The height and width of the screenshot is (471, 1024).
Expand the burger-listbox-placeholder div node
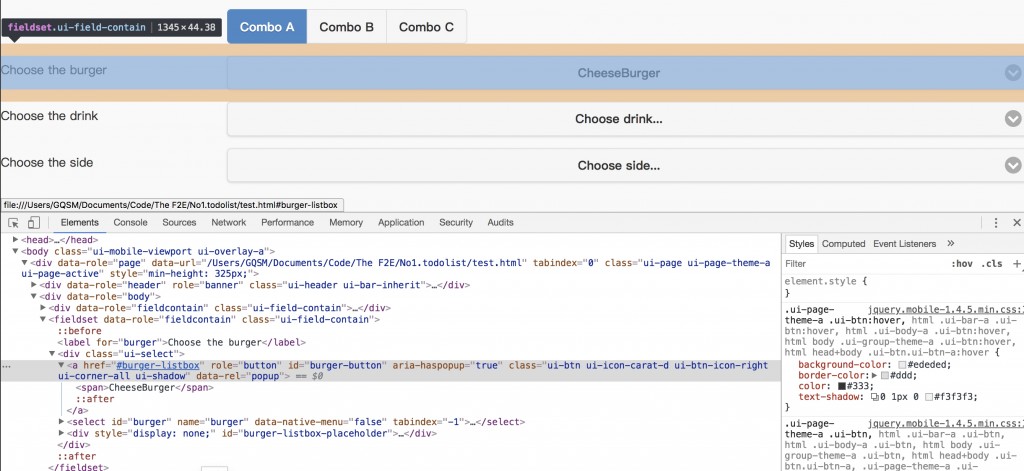(x=61, y=433)
